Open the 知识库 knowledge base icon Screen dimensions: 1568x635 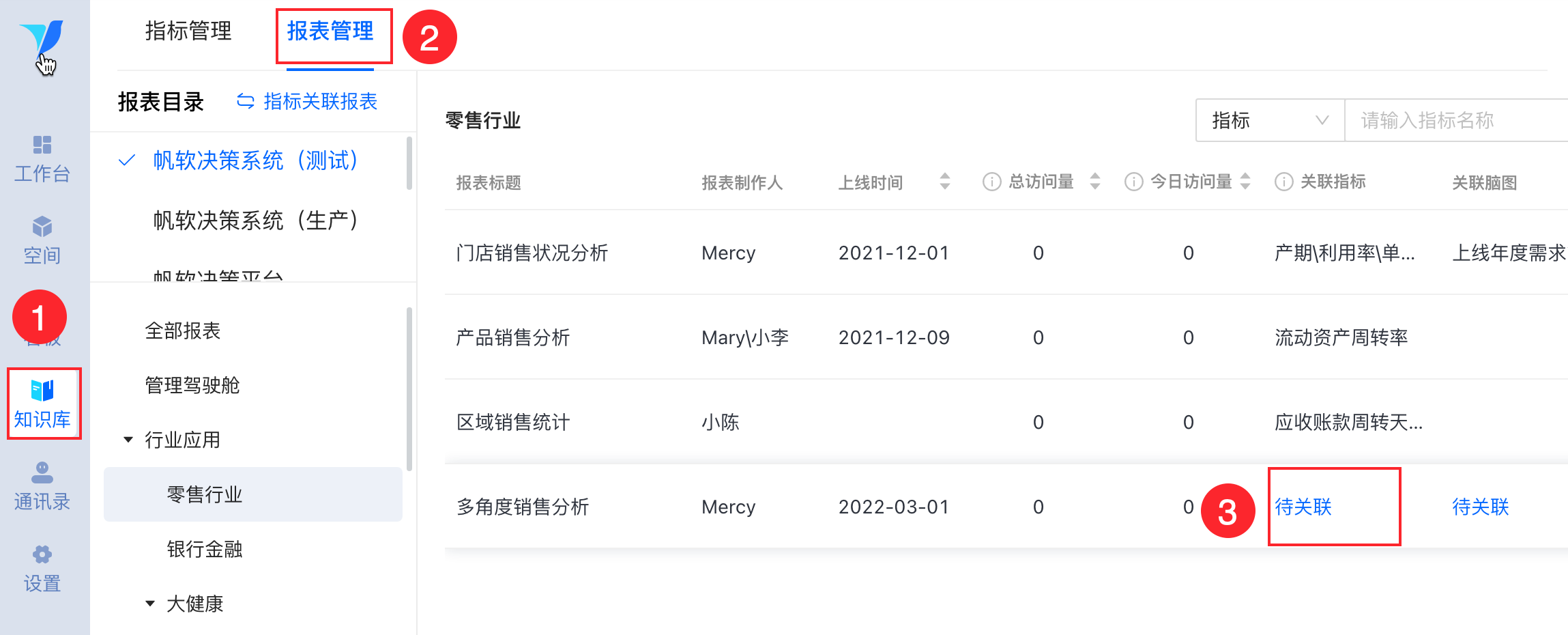point(42,391)
